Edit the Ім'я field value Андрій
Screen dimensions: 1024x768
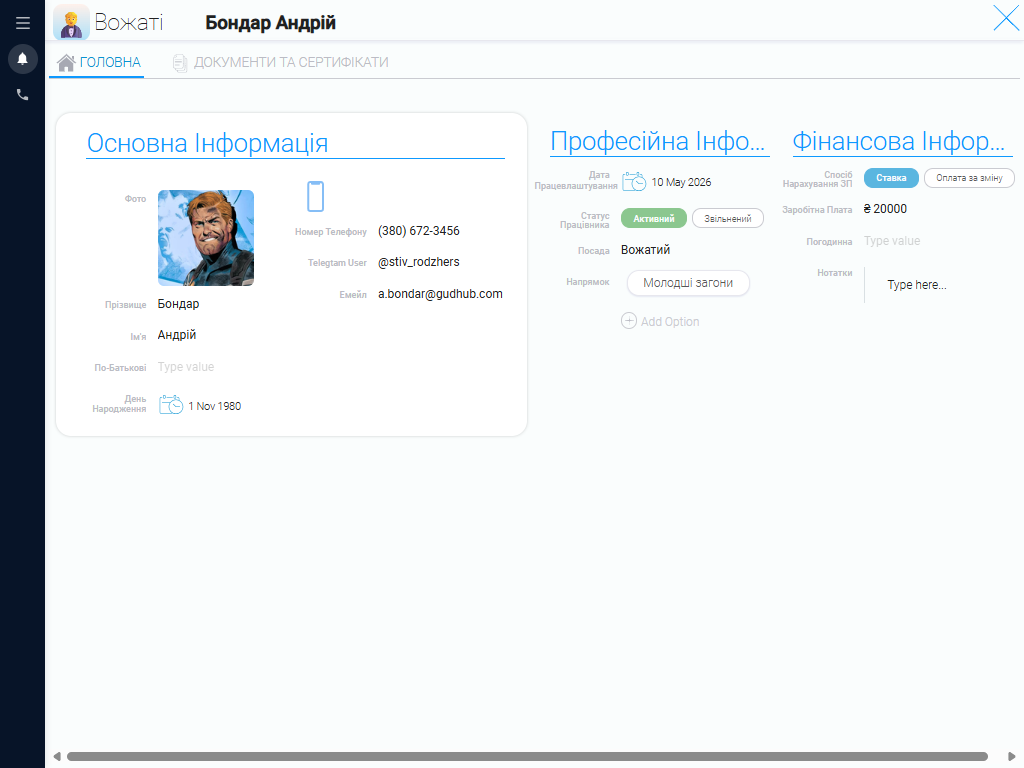[x=177, y=334]
